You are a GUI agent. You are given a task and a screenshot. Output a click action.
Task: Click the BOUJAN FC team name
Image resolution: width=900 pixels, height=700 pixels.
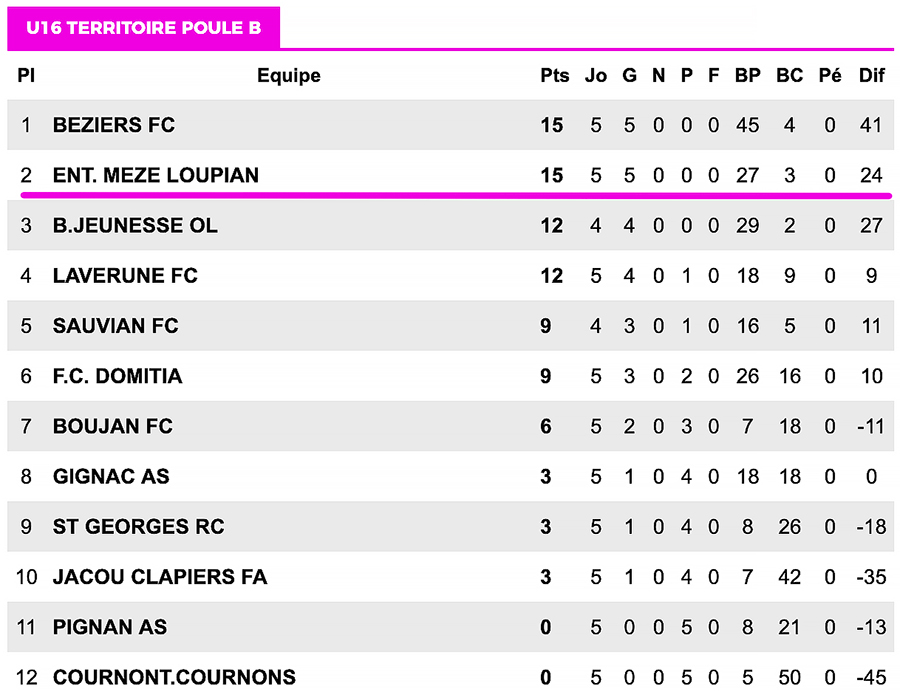click(x=113, y=426)
